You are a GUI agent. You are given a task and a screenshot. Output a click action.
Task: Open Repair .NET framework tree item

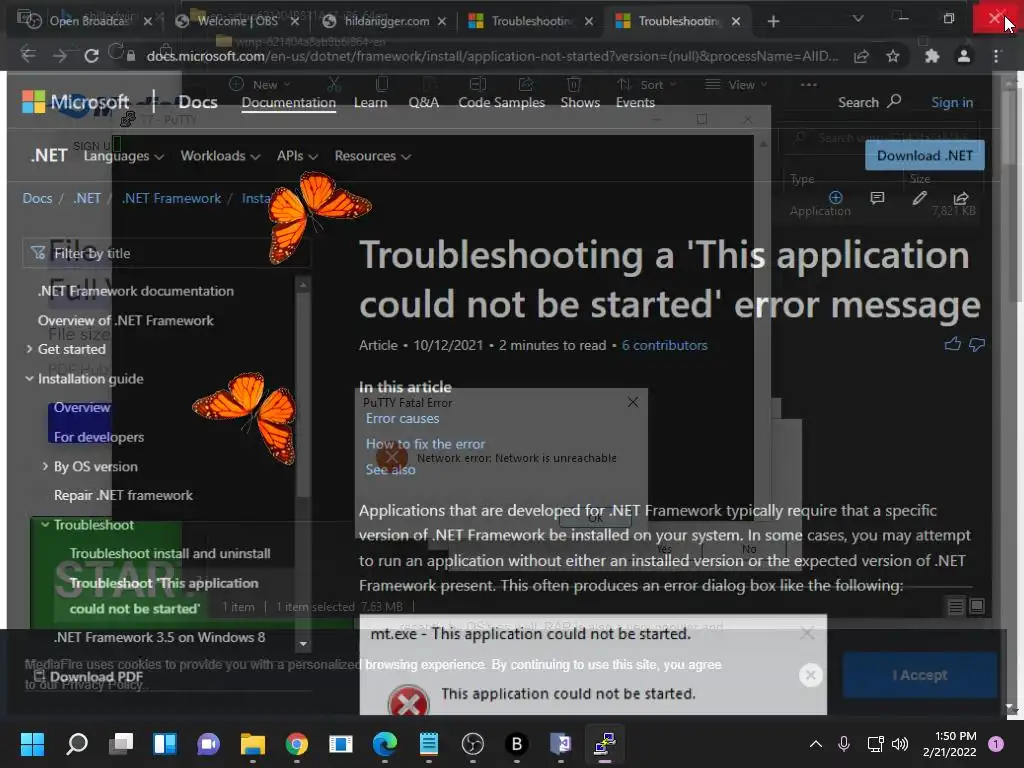pyautogui.click(x=123, y=495)
